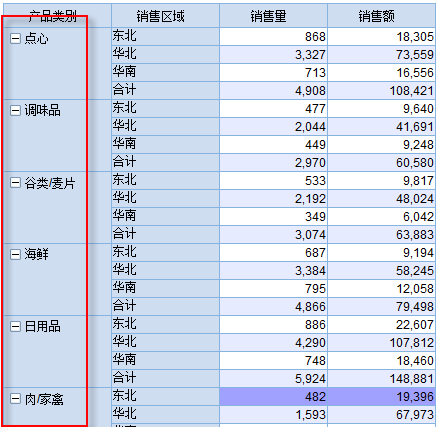This screenshot has height=427, width=444.
Task: Select the 海鲜 华北 quantity cell 3,384
Action: point(273,270)
